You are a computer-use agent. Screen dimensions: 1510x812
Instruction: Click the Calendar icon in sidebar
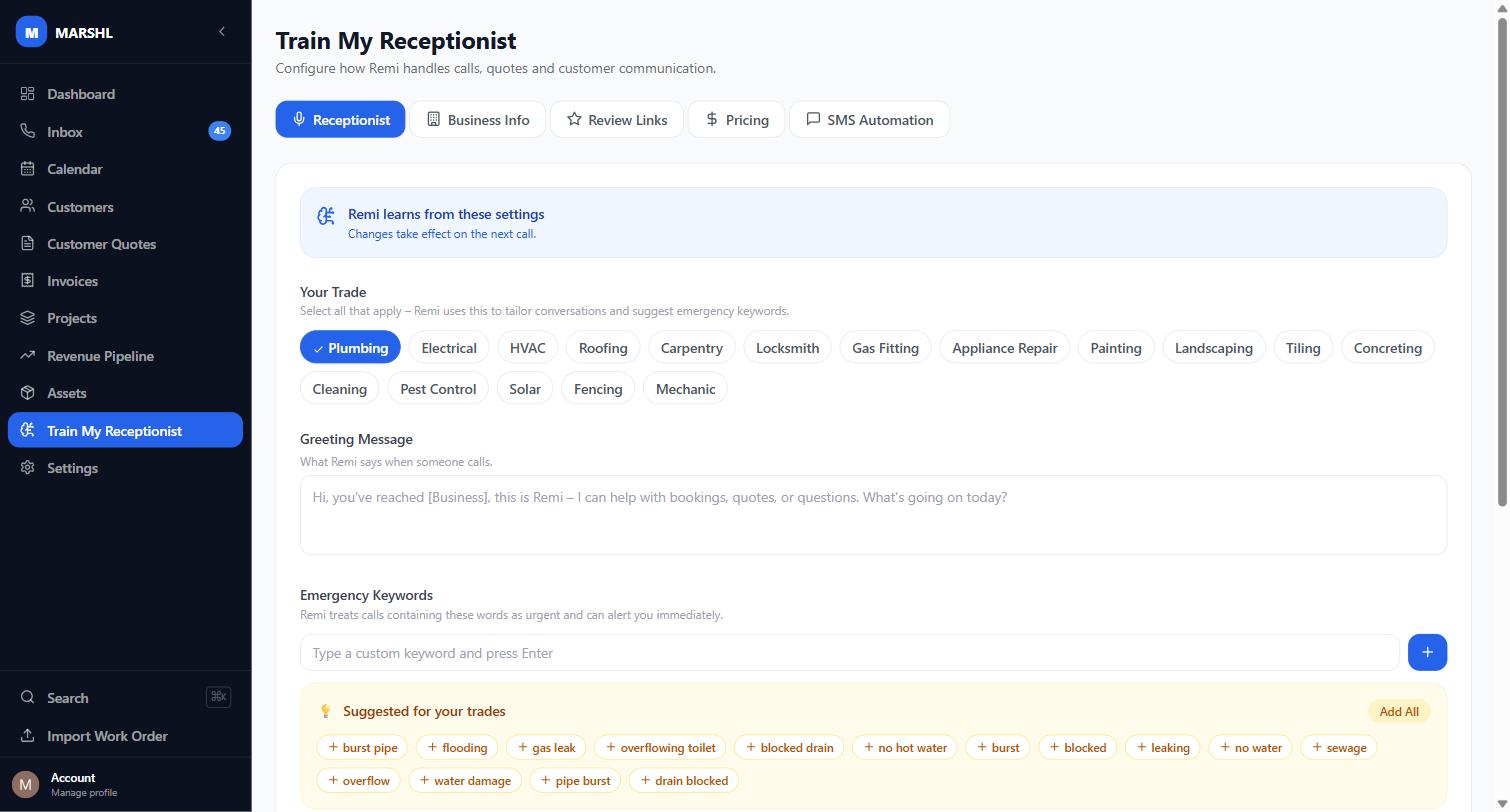[27, 169]
